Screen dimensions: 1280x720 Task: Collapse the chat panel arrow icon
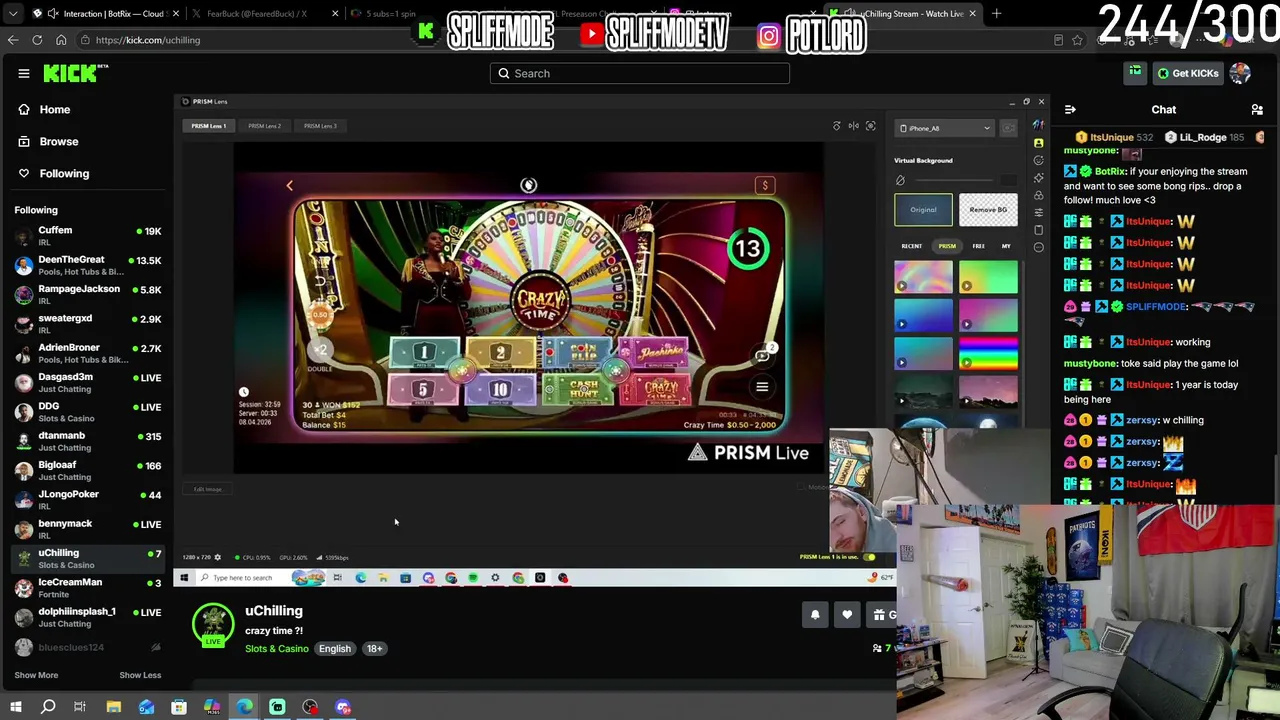[x=1070, y=109]
